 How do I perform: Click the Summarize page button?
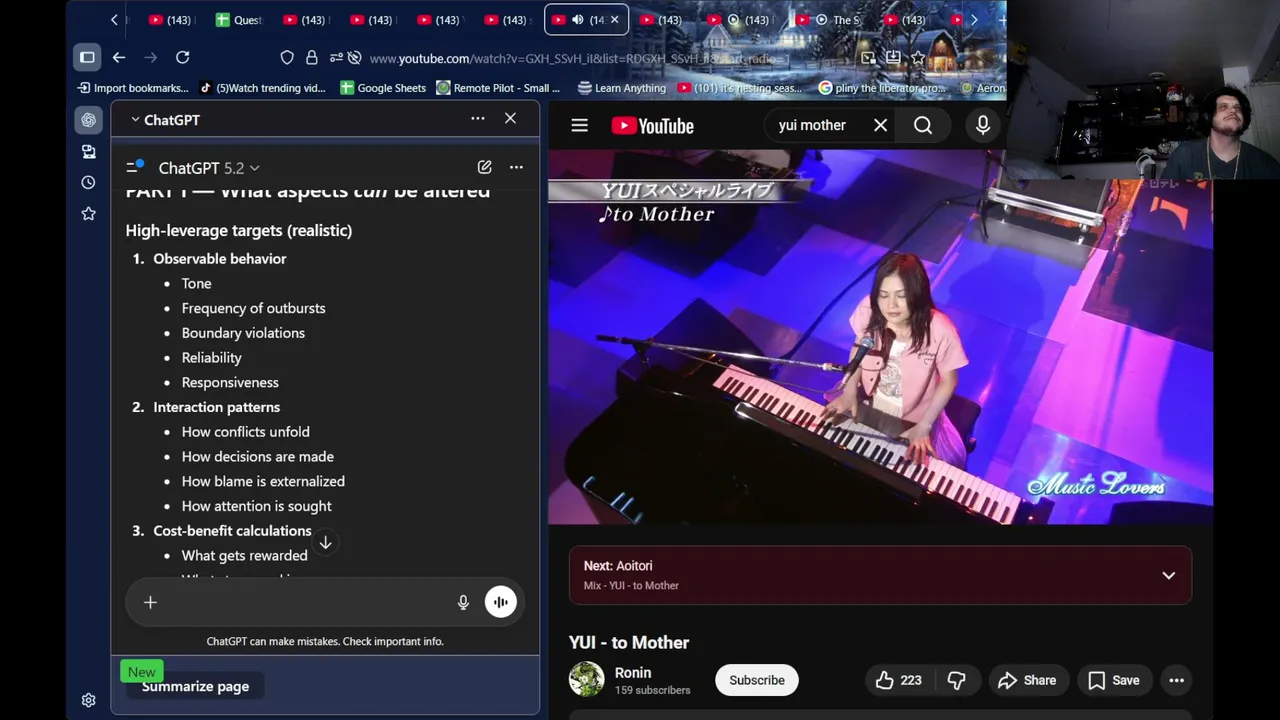(x=195, y=686)
